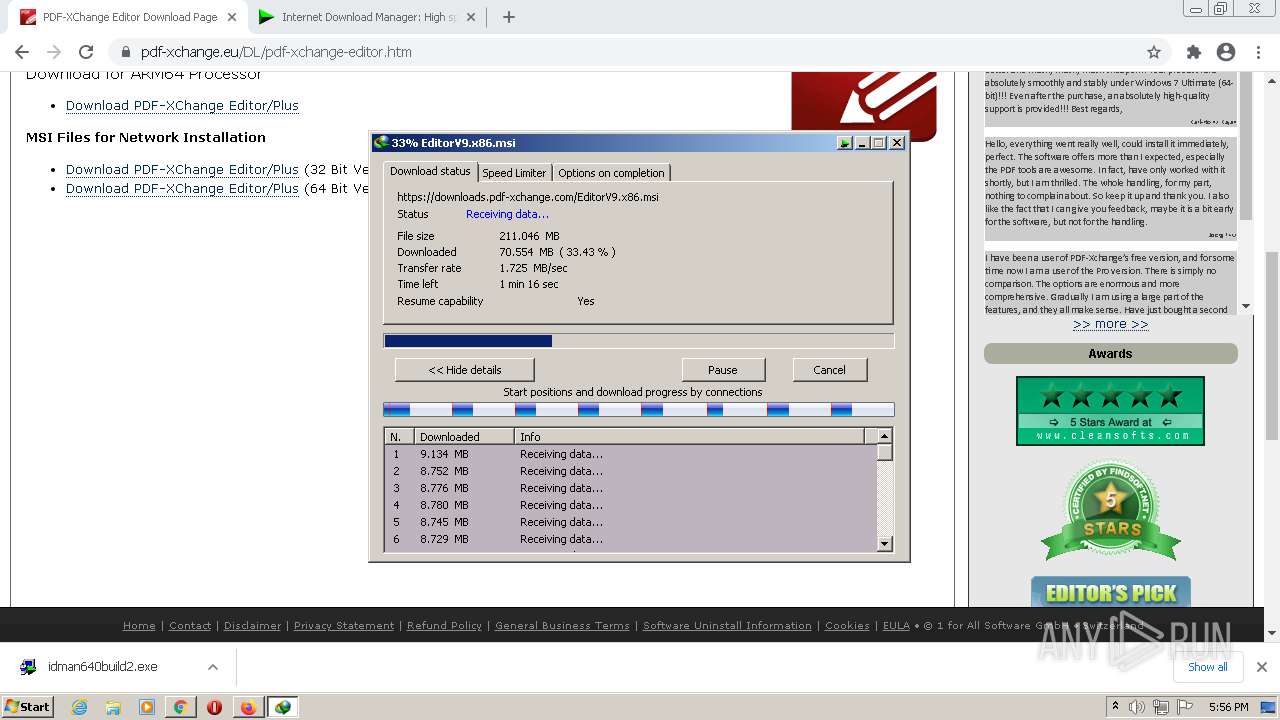Open the Windows Start menu
1280x720 pixels.
pyautogui.click(x=27, y=707)
